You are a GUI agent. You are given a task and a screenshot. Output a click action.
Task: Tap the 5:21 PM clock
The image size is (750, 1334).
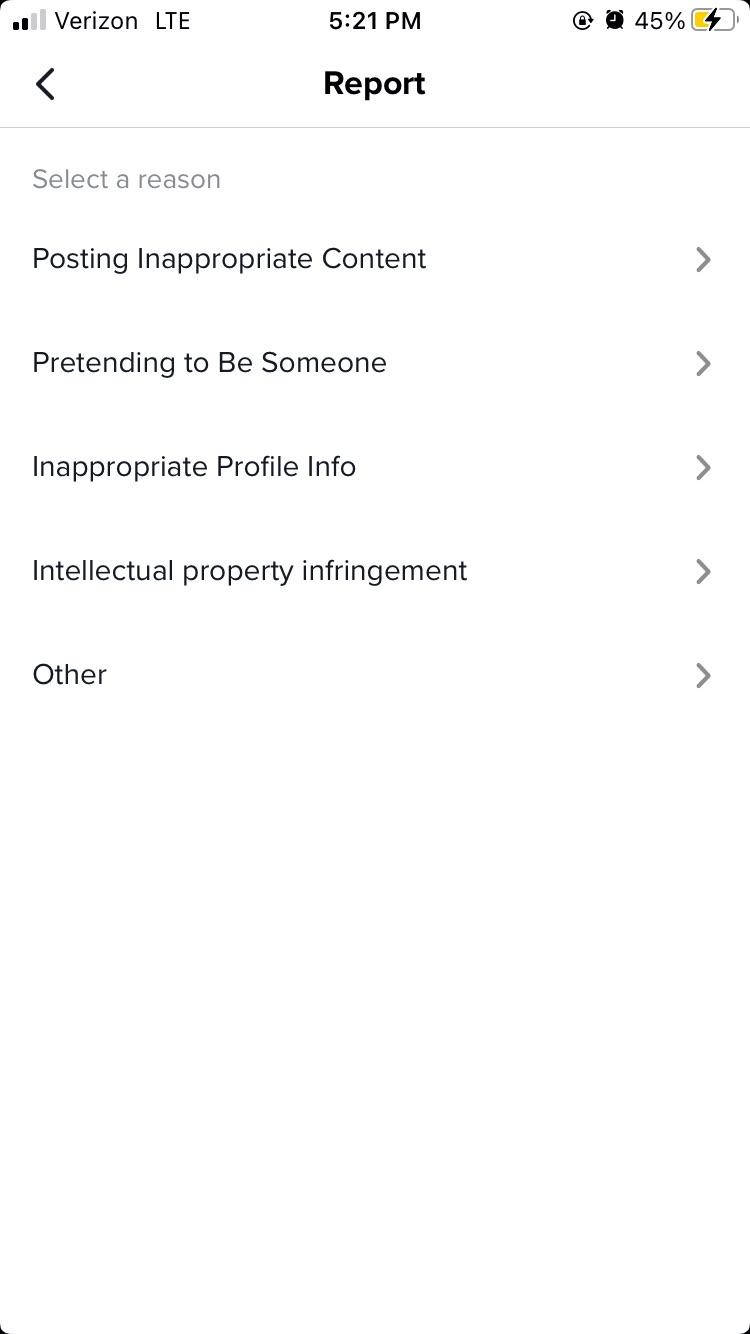(x=375, y=21)
